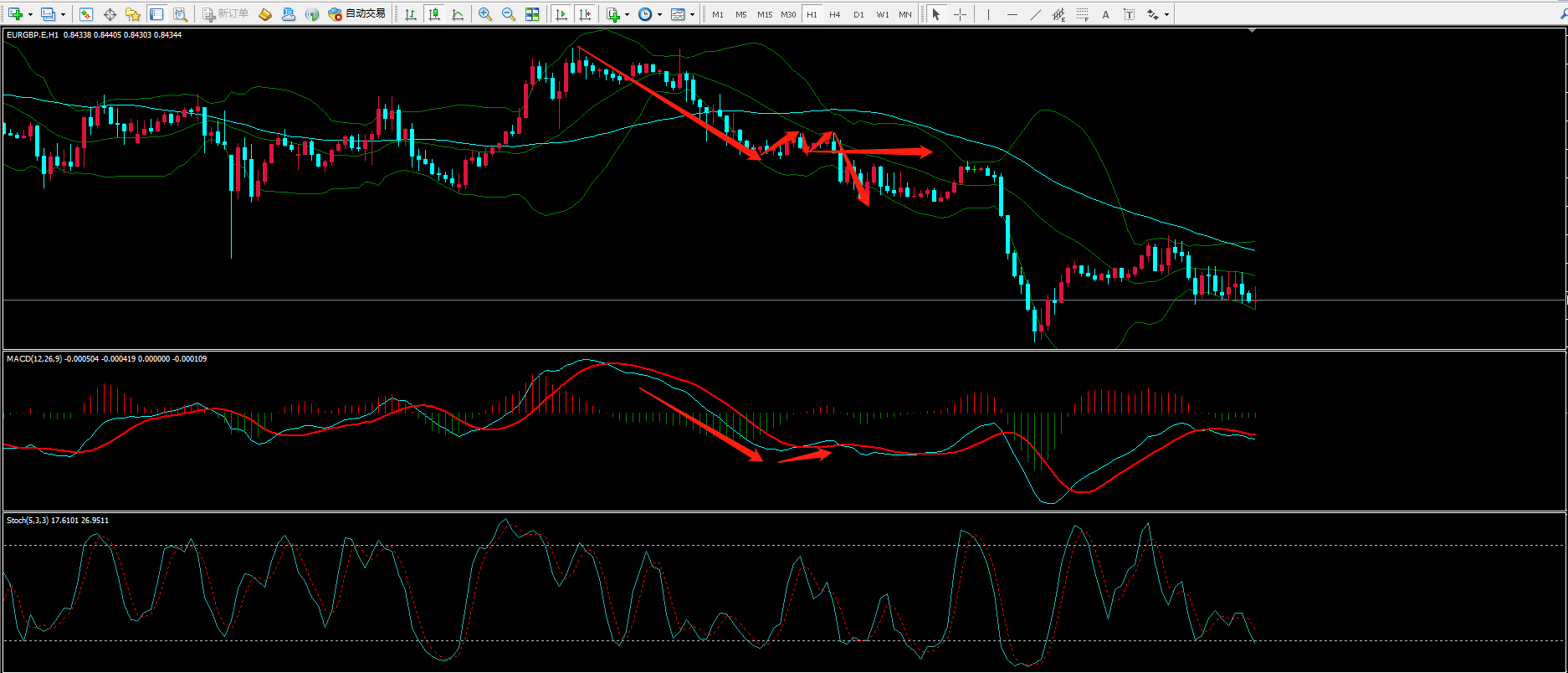
Task: Click the zoom out magnifier icon
Action: point(509,14)
